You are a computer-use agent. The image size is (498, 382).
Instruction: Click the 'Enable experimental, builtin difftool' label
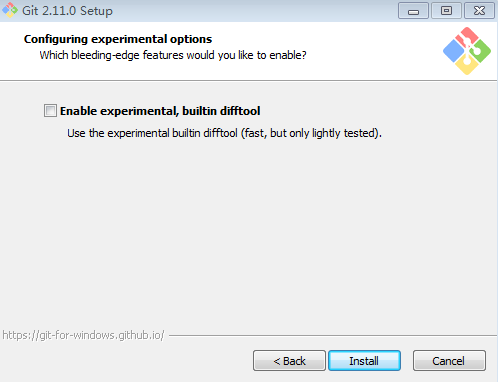pyautogui.click(x=160, y=111)
